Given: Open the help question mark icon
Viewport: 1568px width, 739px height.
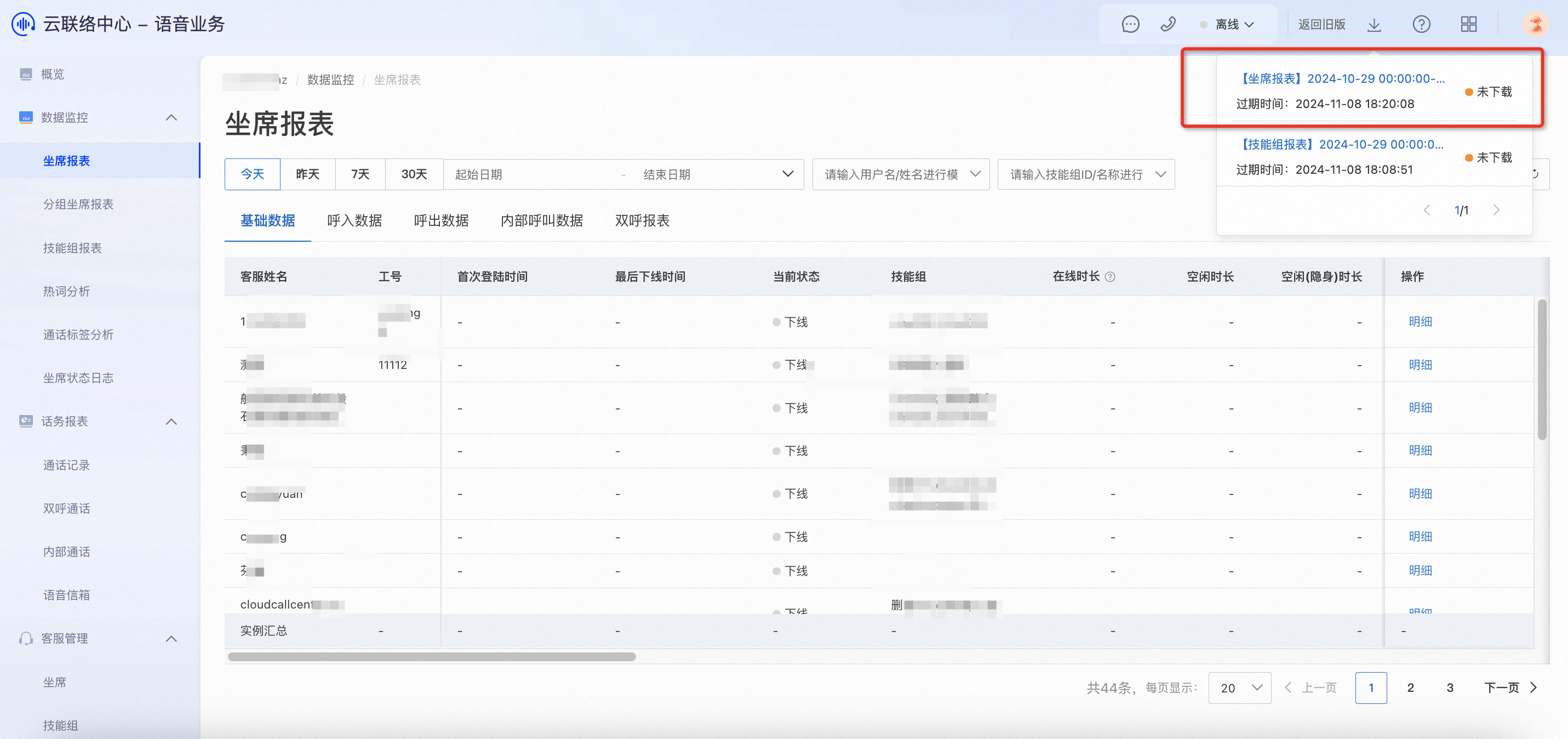Looking at the screenshot, I should pyautogui.click(x=1421, y=24).
